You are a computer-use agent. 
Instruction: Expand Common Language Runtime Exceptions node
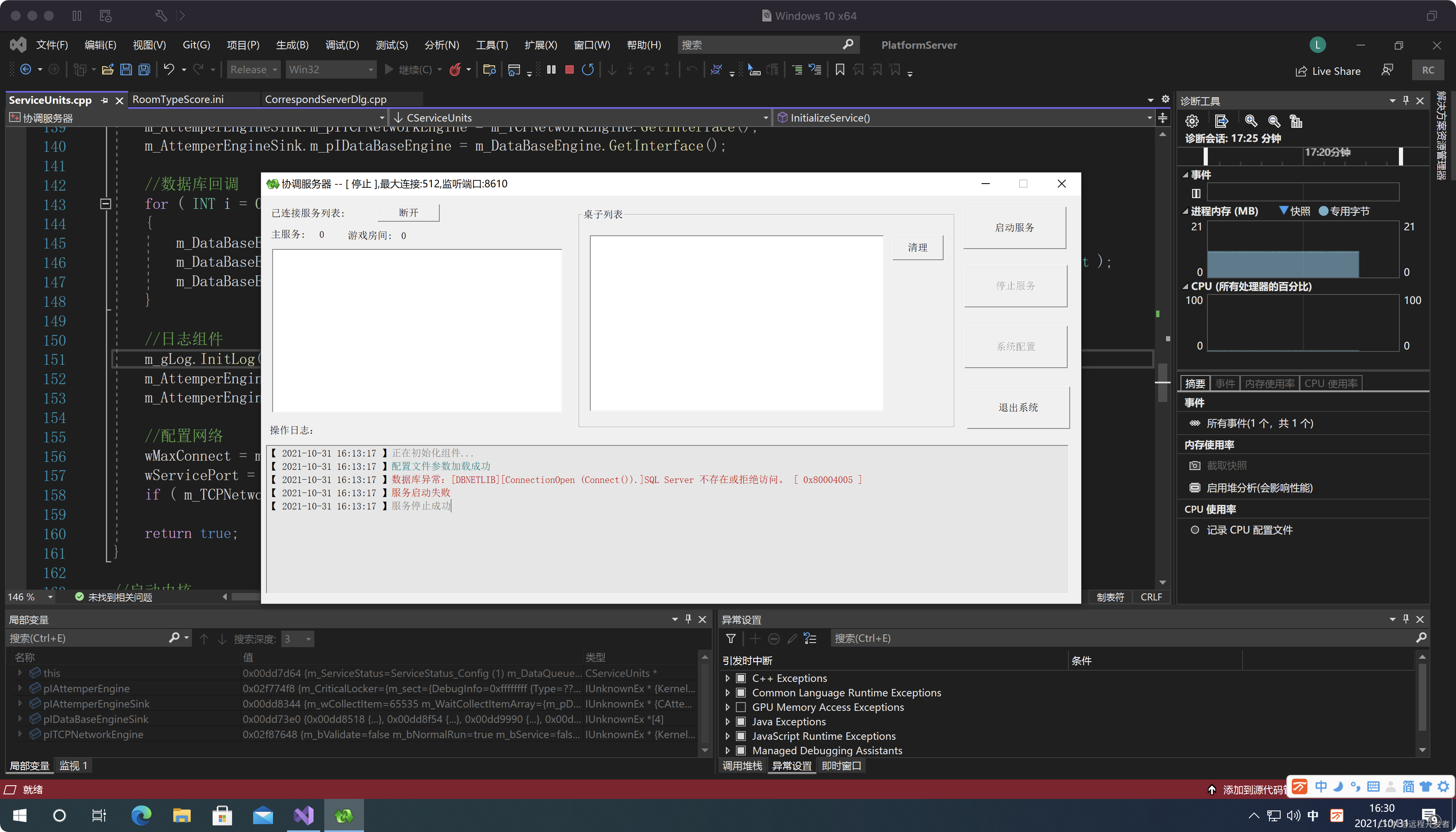coord(728,693)
